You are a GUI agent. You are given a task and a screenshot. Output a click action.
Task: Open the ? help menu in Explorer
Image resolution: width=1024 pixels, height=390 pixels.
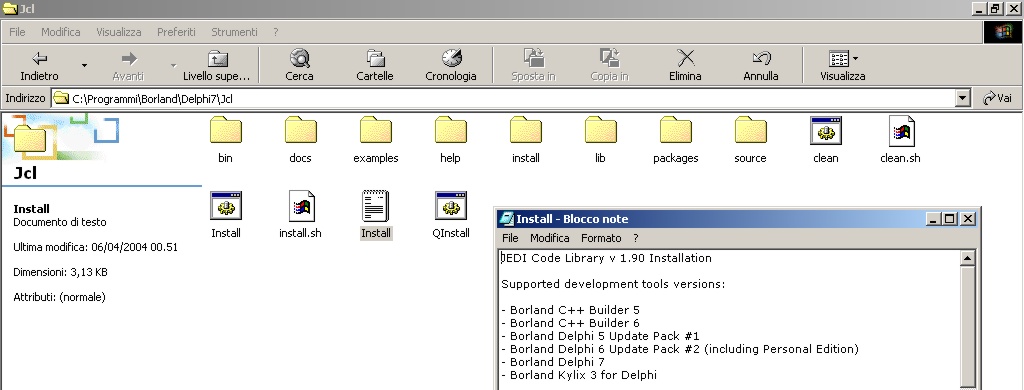click(276, 32)
